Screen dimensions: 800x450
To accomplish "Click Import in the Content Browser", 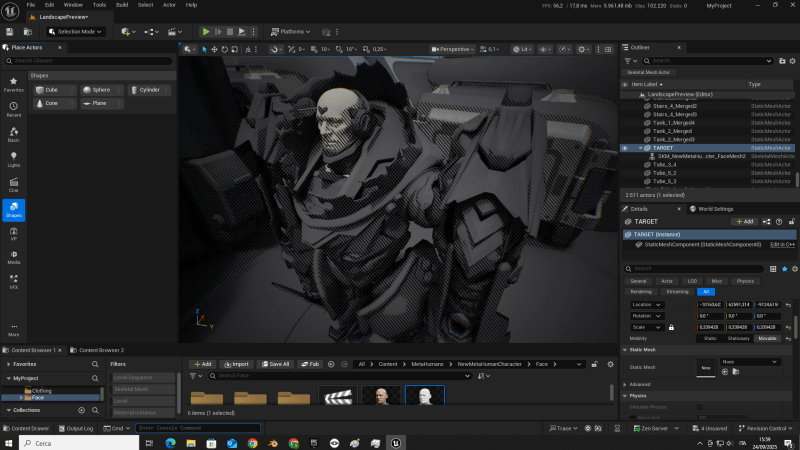I will click(236, 364).
